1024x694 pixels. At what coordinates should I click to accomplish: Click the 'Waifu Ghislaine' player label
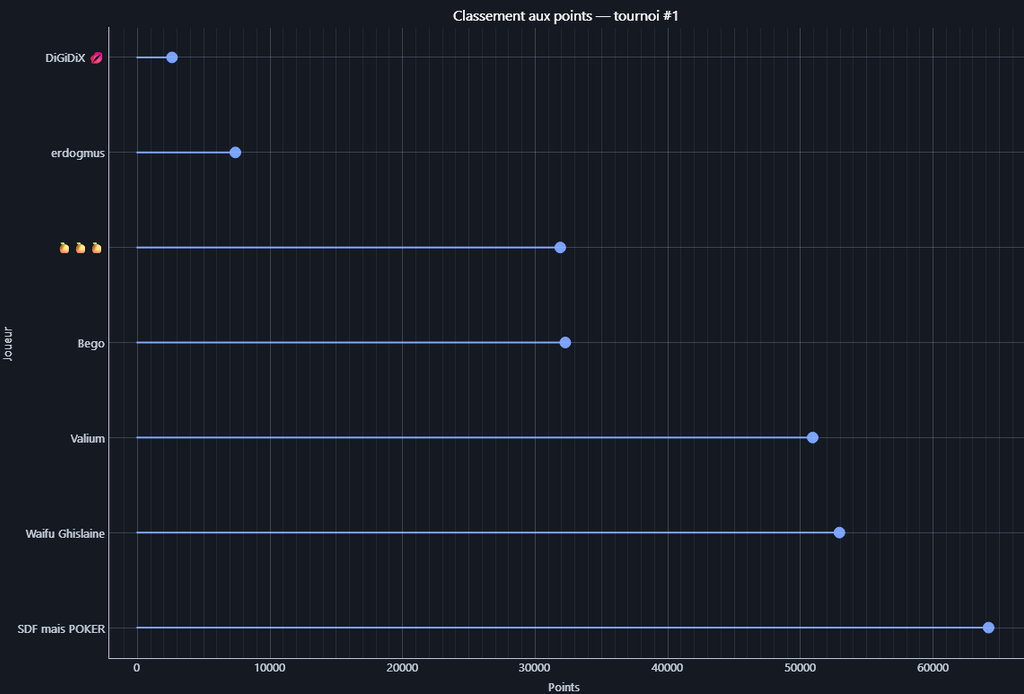(65, 533)
